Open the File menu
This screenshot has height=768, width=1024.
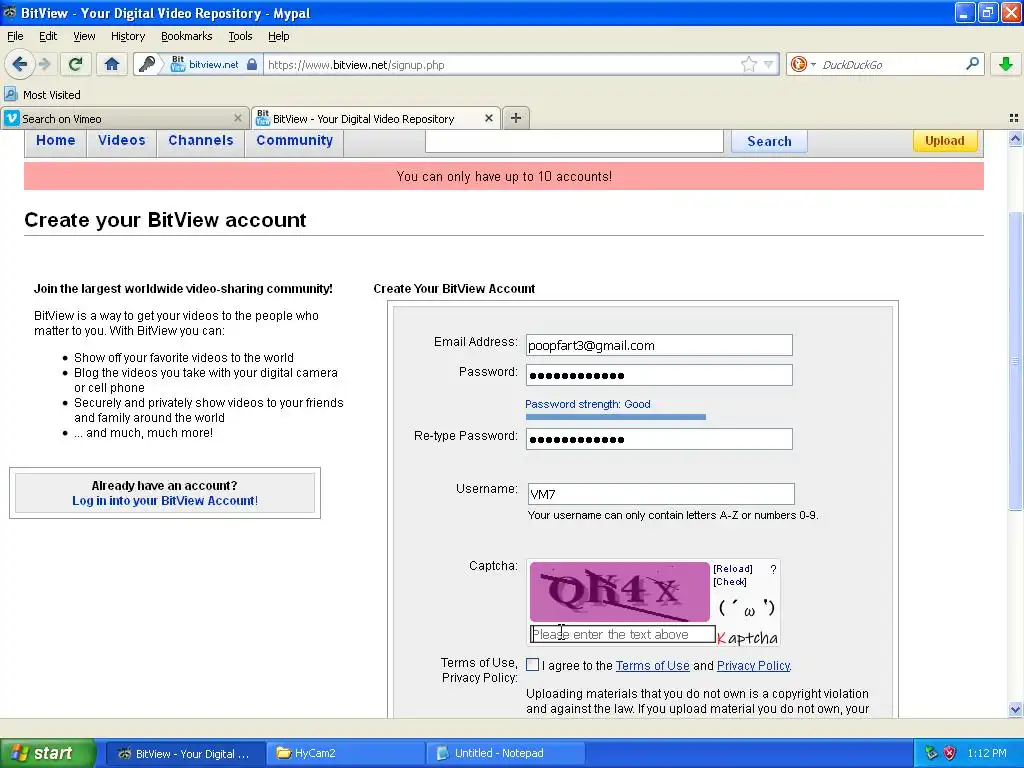coord(15,36)
